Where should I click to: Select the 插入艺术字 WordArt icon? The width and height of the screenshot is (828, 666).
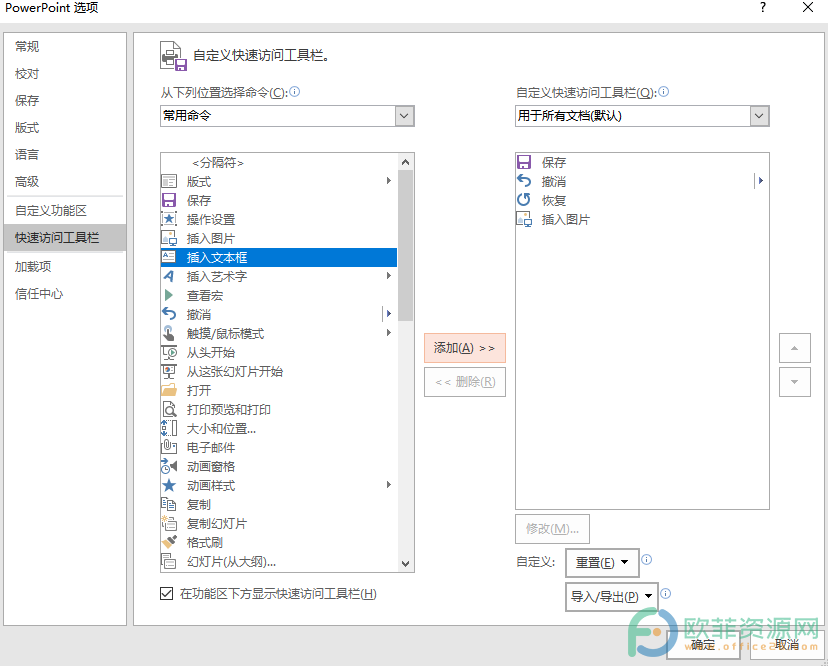pyautogui.click(x=169, y=276)
